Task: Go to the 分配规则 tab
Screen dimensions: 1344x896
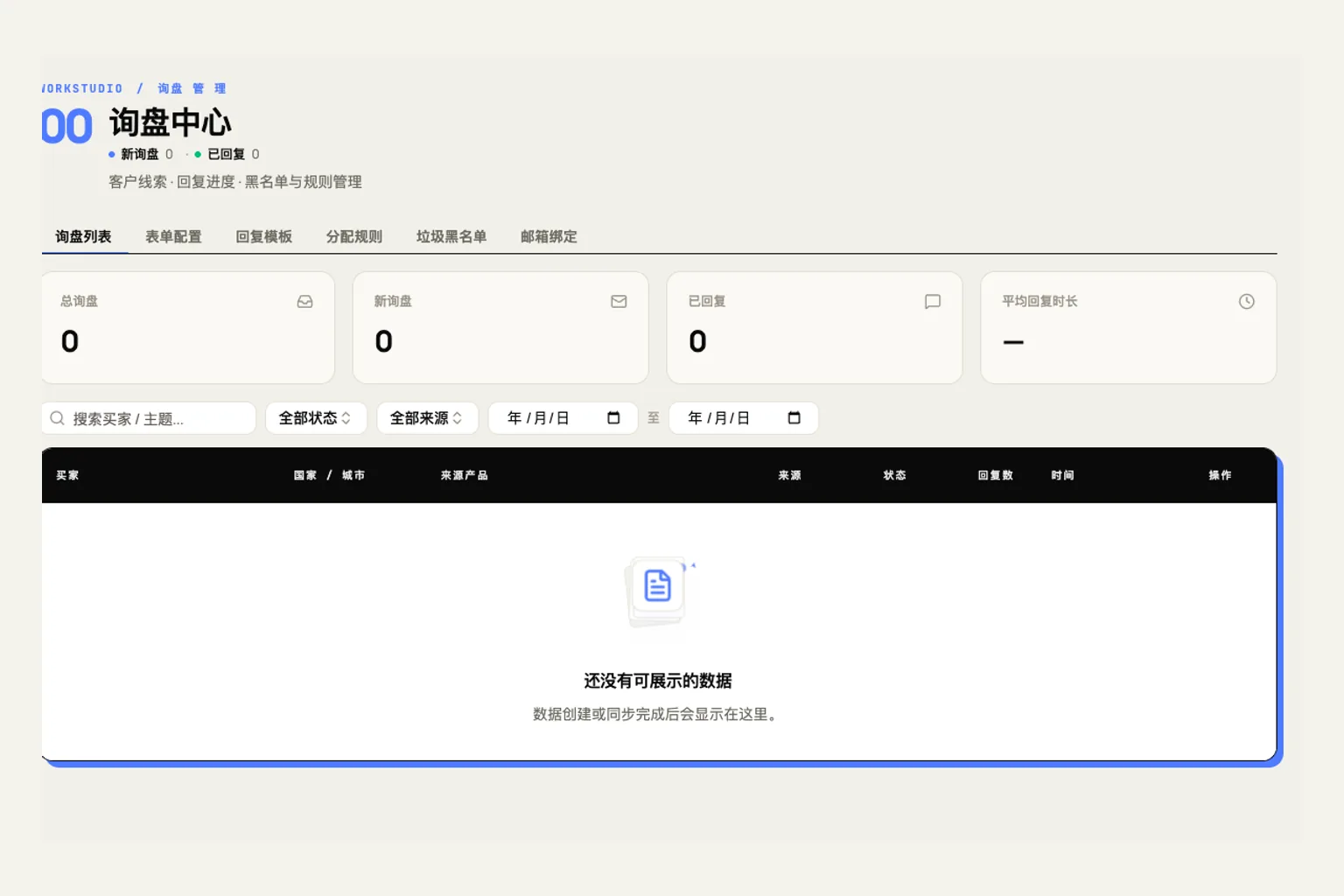Action: (353, 237)
